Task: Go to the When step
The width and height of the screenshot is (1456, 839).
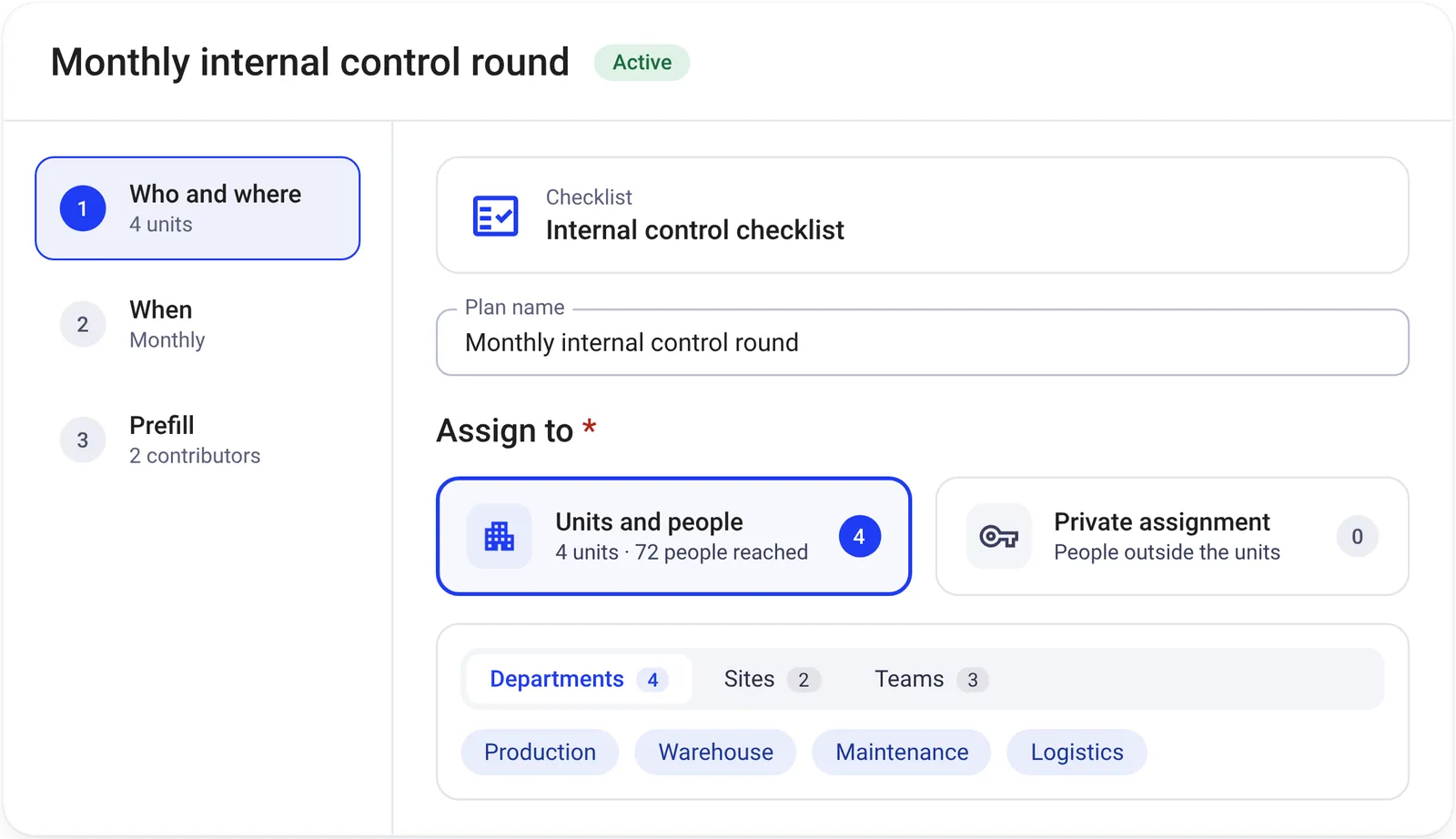Action: point(197,324)
